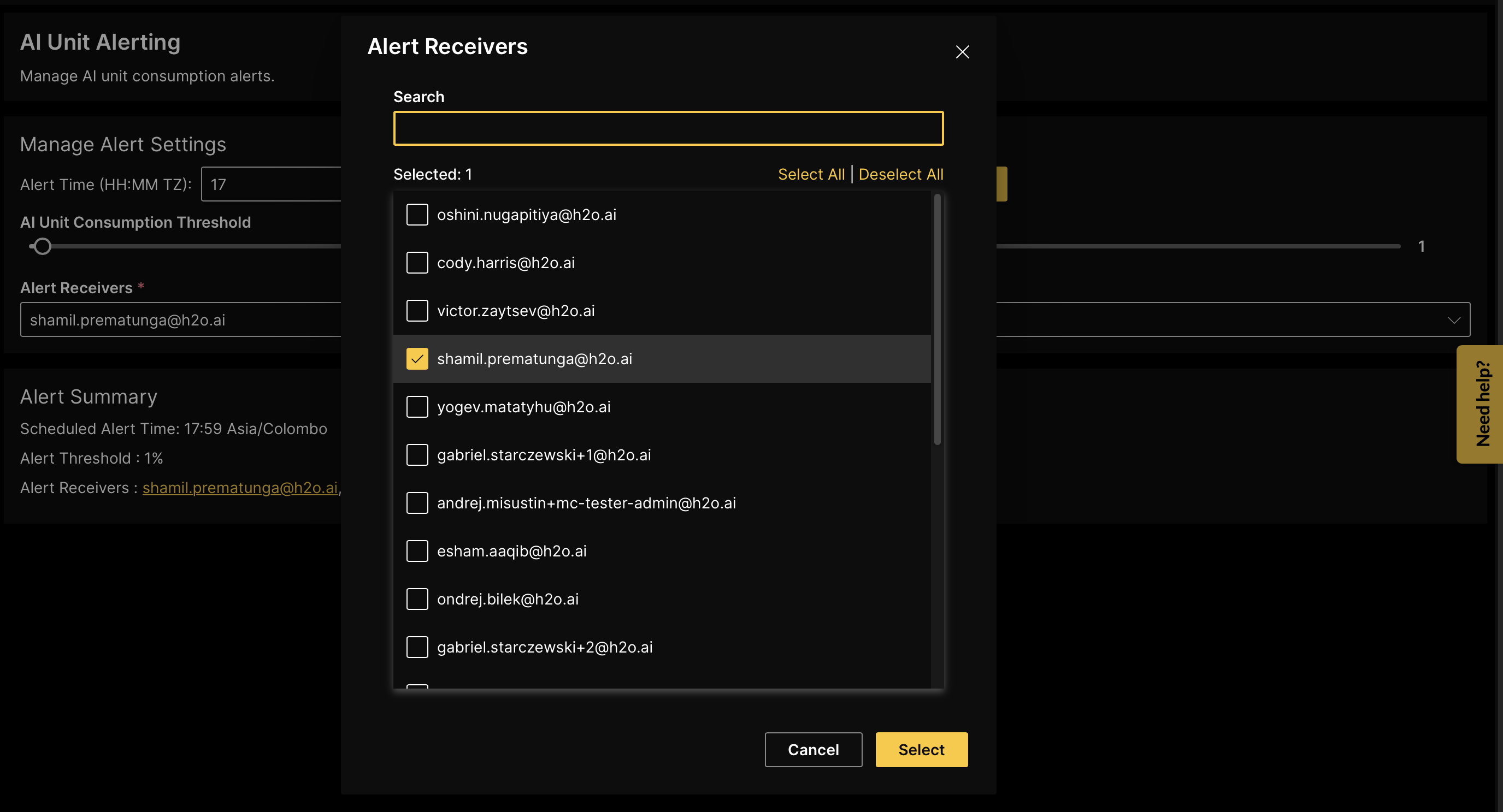This screenshot has height=812, width=1503.
Task: Check the checkbox for victor.zaytsev@h2o.ai
Action: (417, 310)
